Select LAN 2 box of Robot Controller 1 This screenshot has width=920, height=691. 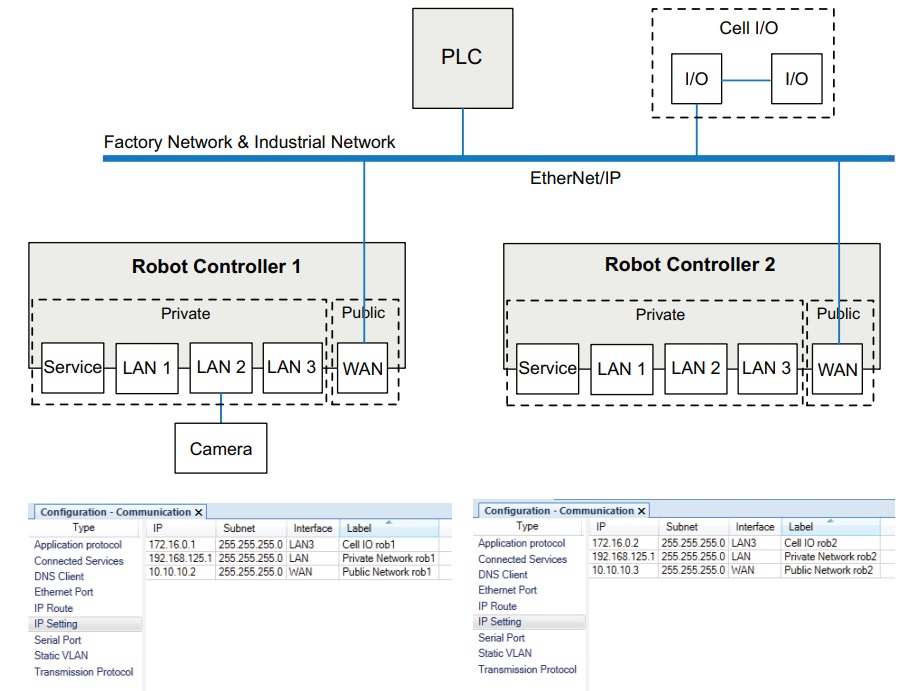tap(221, 368)
